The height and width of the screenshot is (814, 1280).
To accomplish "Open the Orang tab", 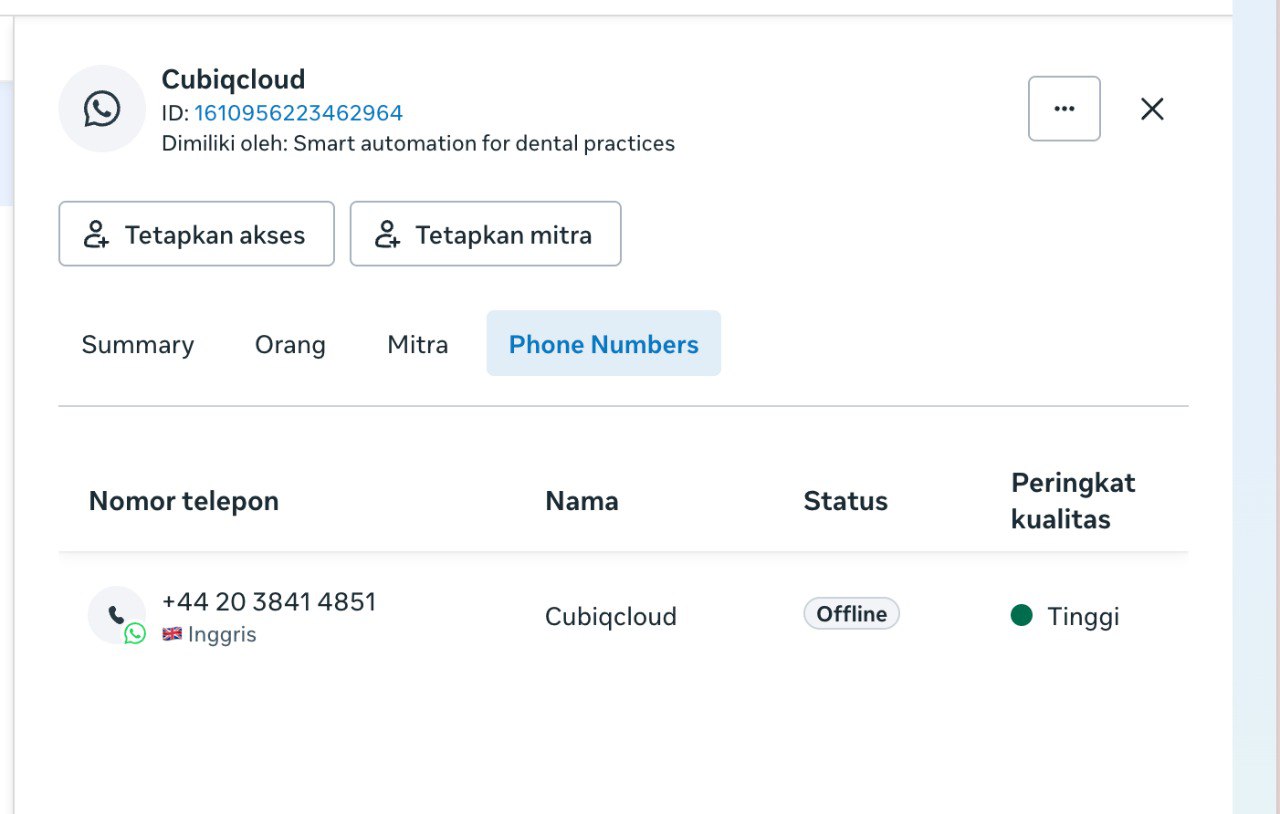I will (x=290, y=345).
